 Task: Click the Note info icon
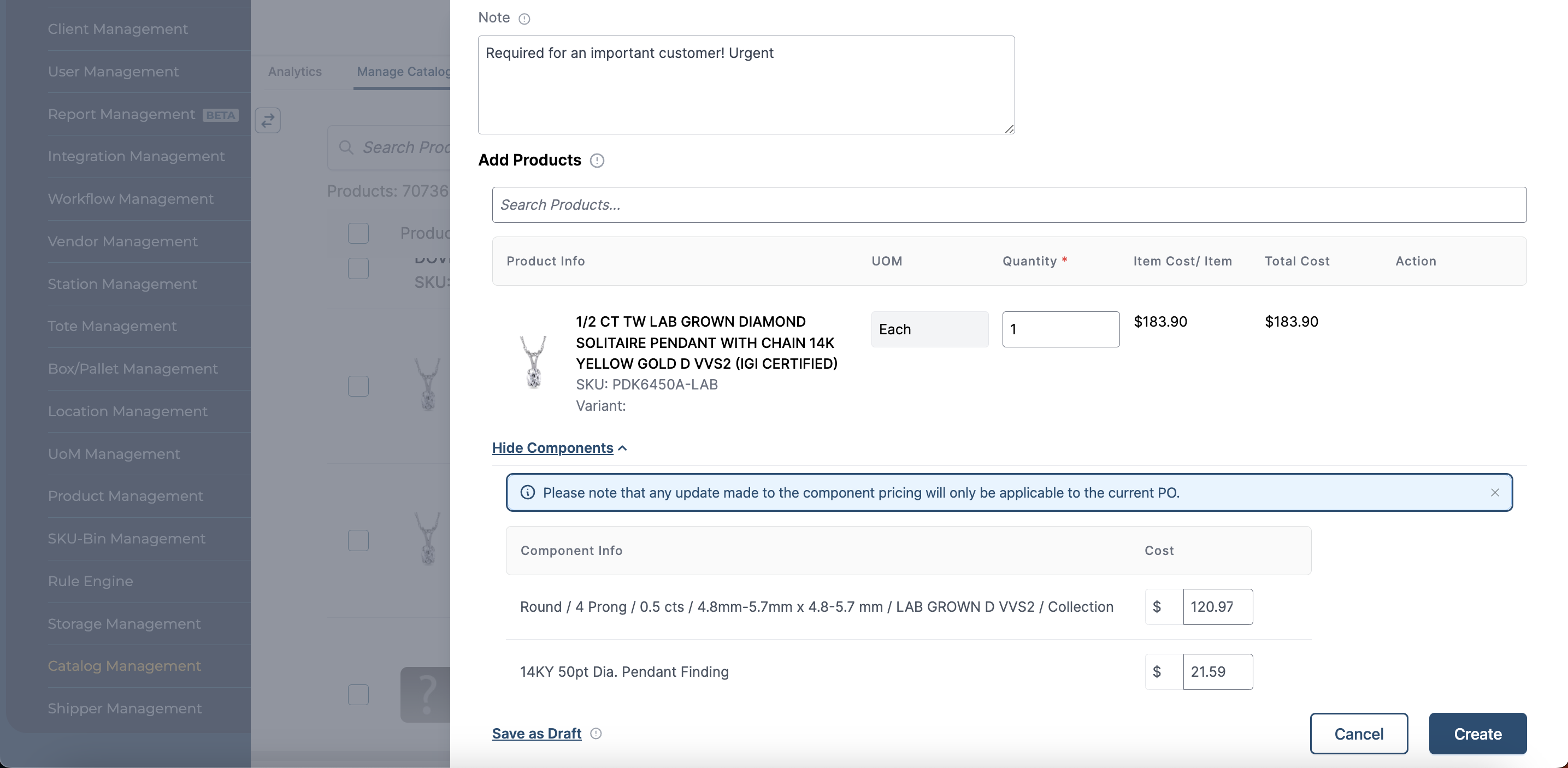524,19
